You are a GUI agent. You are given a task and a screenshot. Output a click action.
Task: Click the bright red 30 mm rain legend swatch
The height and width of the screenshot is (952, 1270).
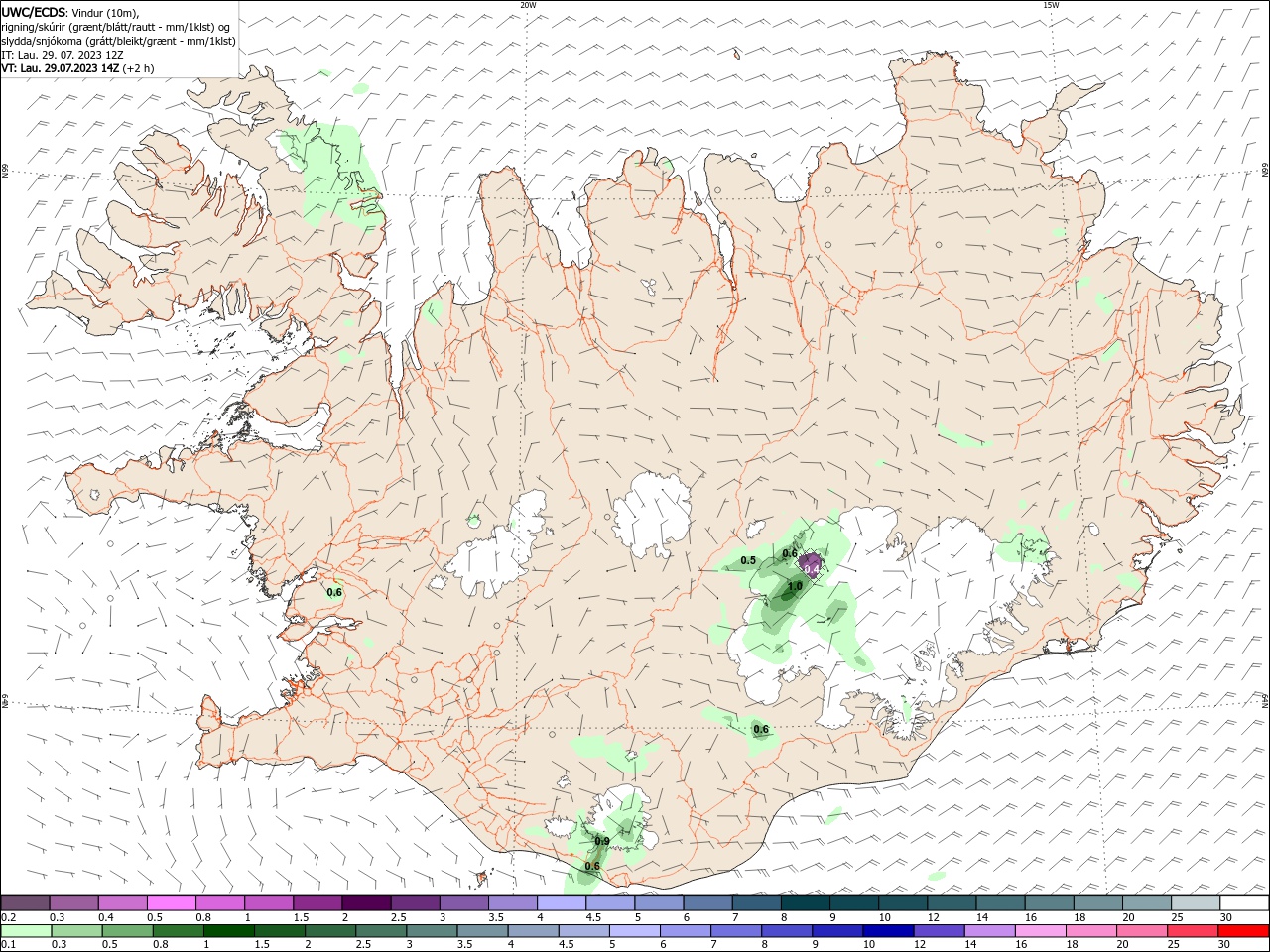point(1244,931)
